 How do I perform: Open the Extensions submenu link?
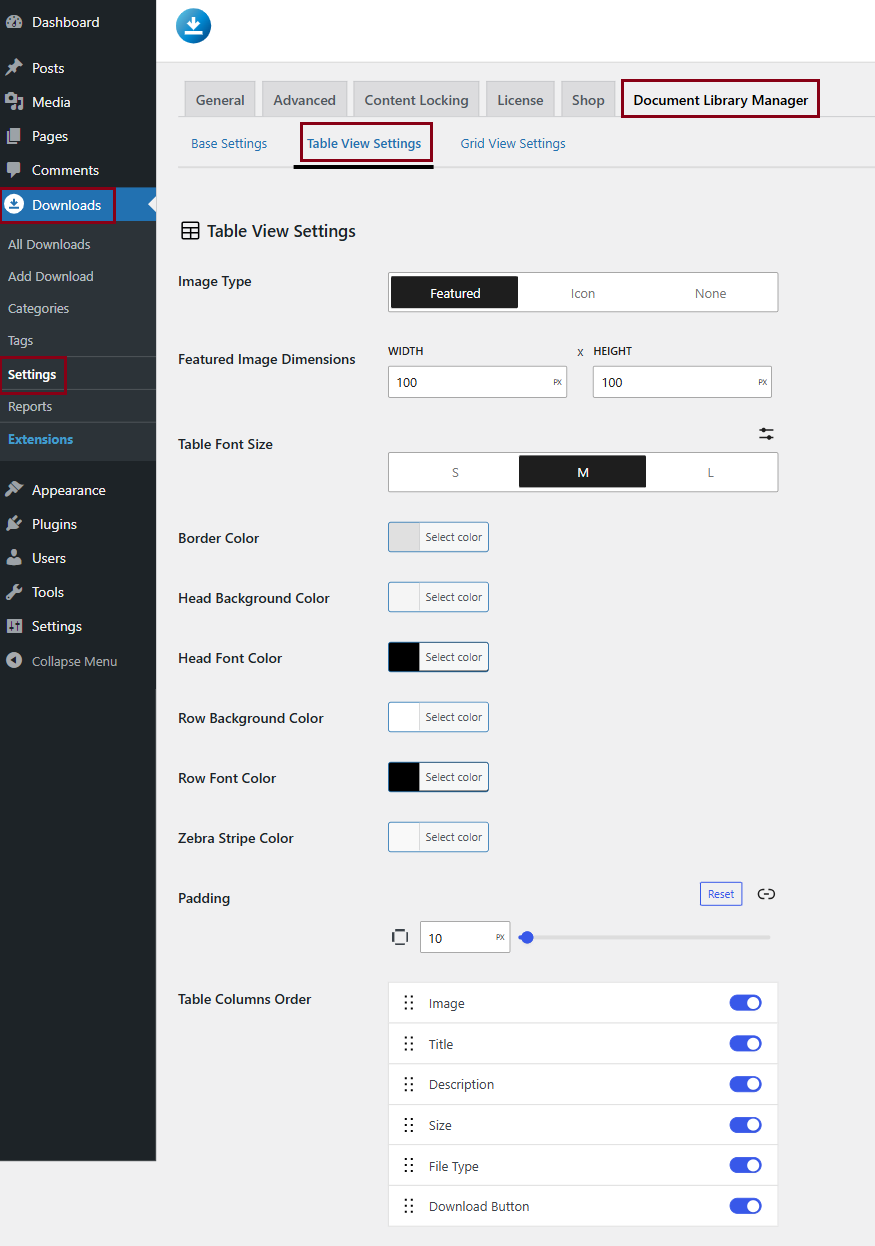(40, 439)
